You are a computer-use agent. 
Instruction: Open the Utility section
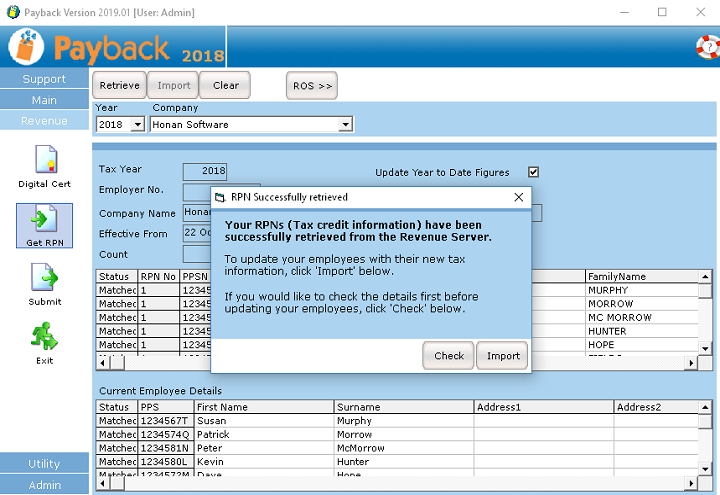45,464
